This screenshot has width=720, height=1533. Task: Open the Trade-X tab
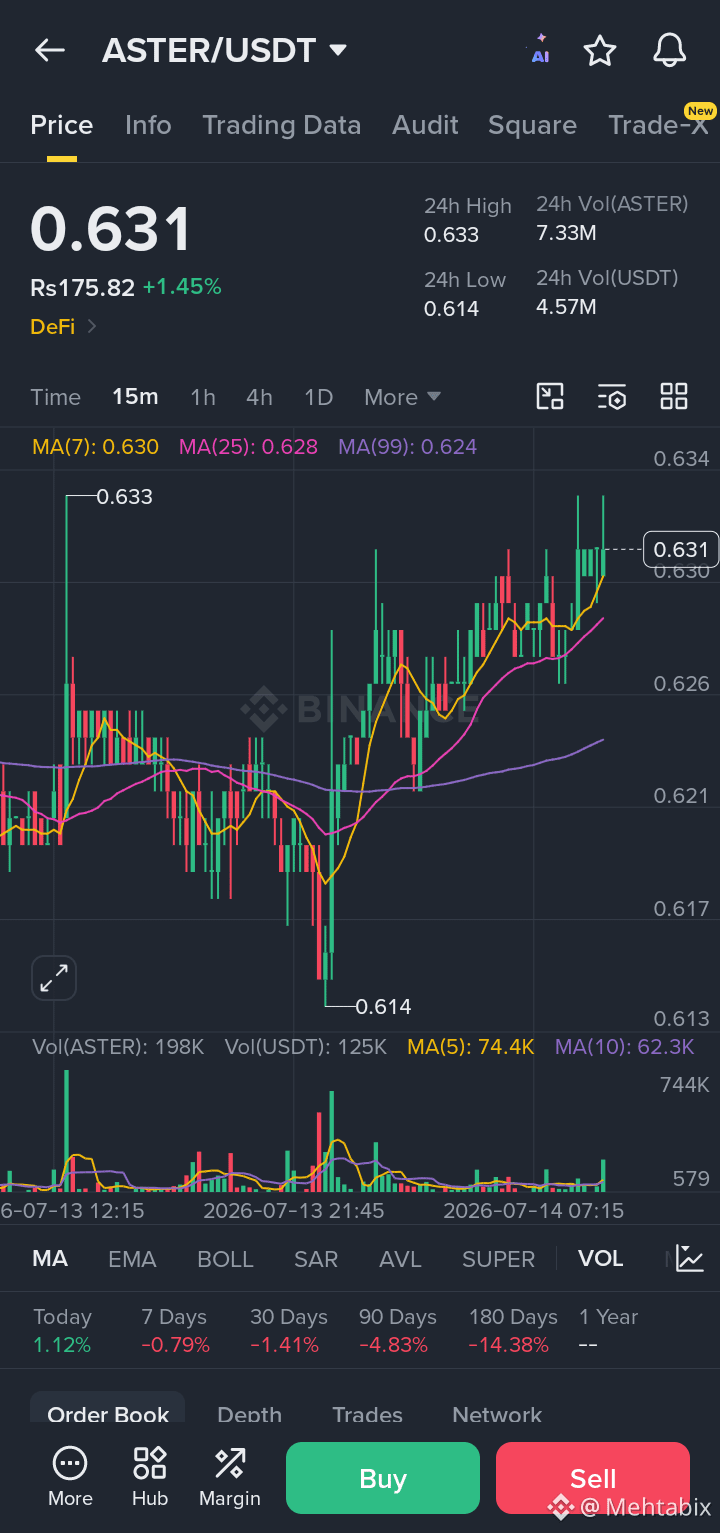pyautogui.click(x=658, y=125)
